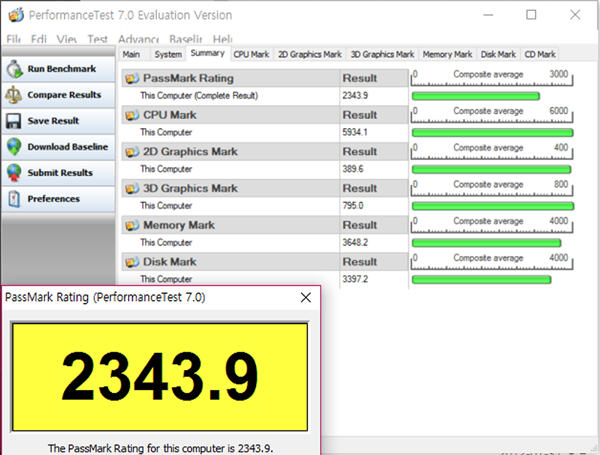Open the Test menu
The width and height of the screenshot is (600, 455).
tap(97, 39)
